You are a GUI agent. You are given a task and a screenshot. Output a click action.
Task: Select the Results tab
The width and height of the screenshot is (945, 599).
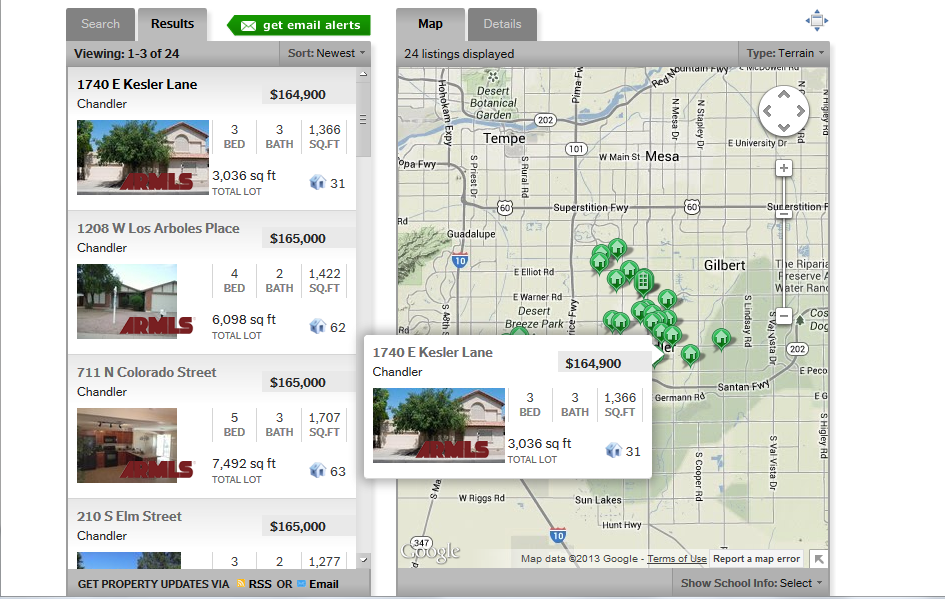[x=172, y=24]
